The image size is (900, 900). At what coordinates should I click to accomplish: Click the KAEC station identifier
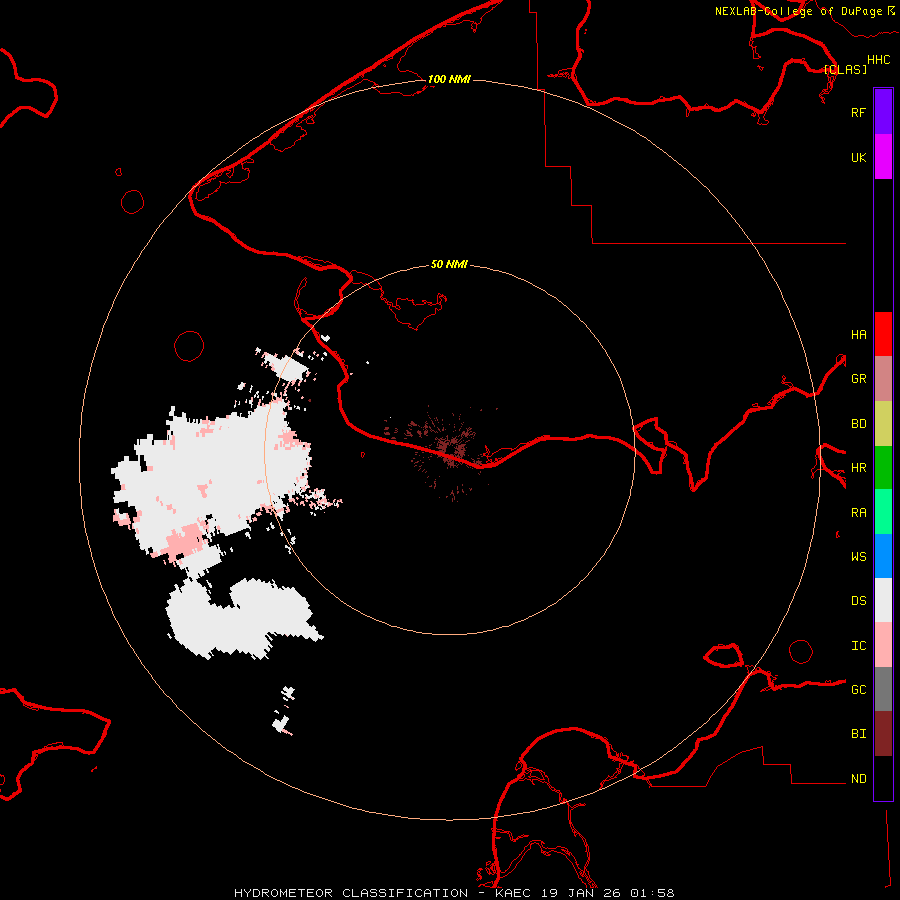click(x=513, y=893)
